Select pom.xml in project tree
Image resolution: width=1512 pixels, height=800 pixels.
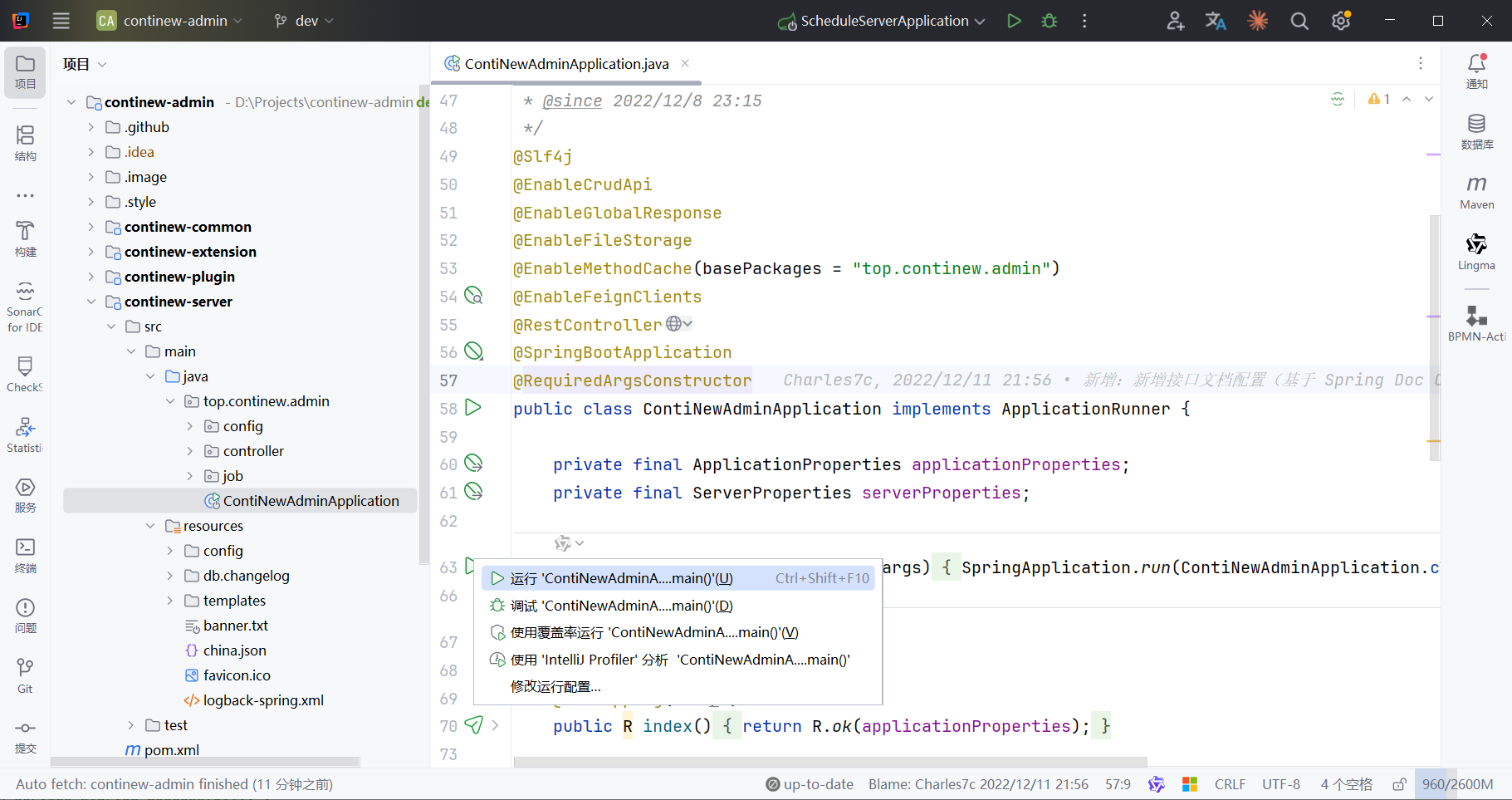(x=171, y=750)
